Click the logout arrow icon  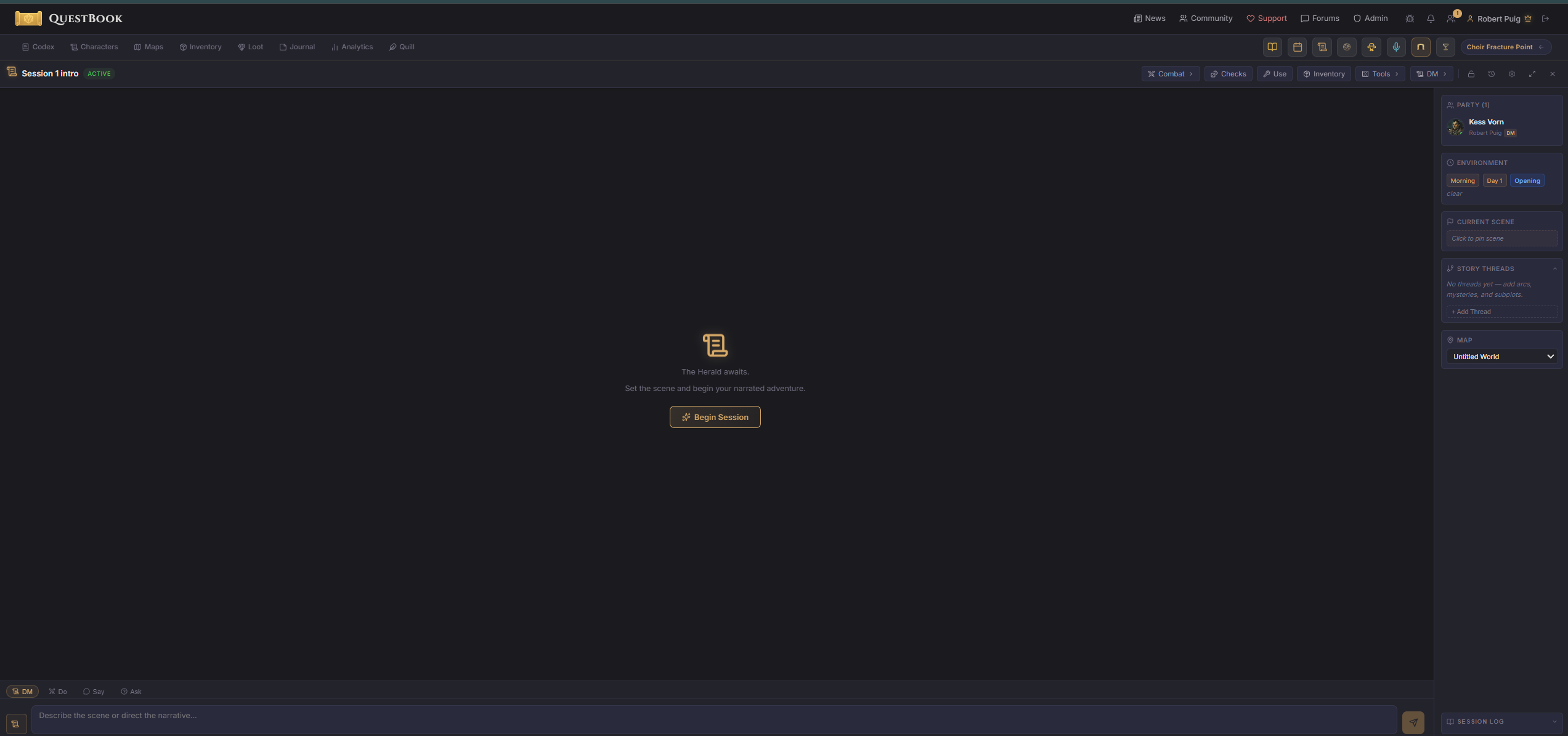1545,18
